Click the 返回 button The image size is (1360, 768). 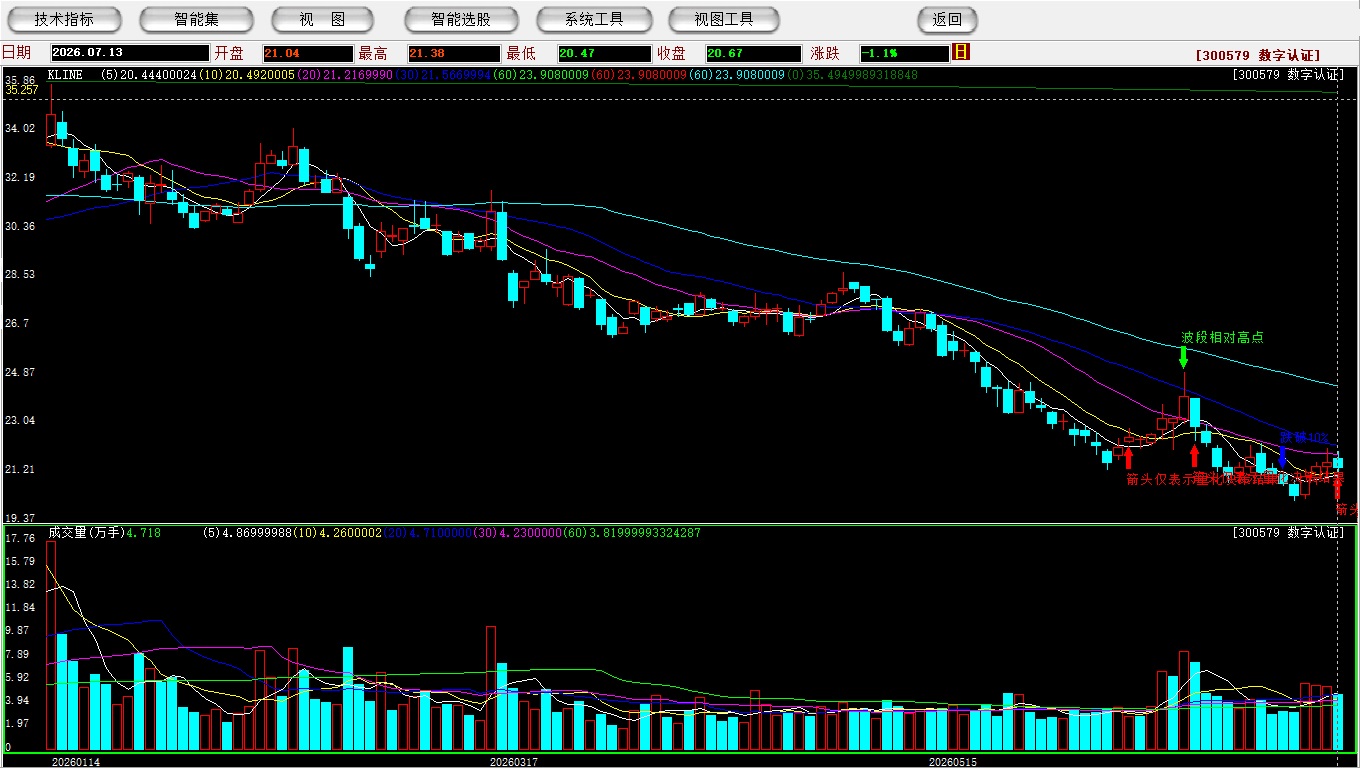[x=947, y=19]
